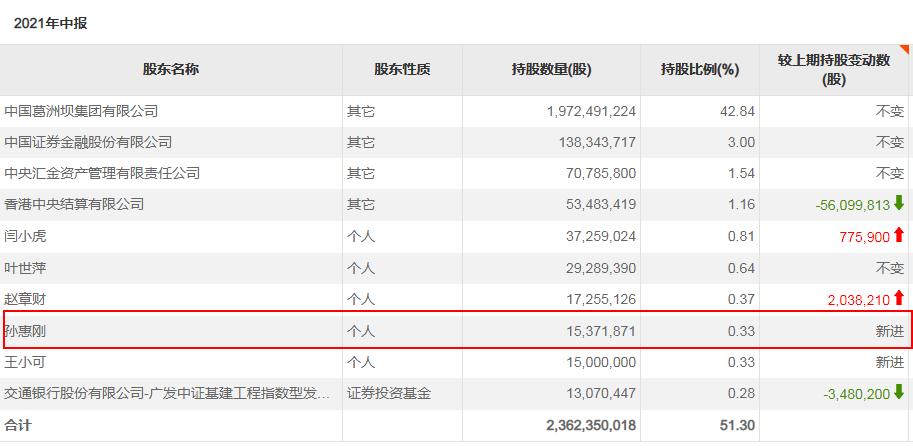This screenshot has height=448, width=913.
Task: Click the 1.16 percentage value
Action: (741, 204)
